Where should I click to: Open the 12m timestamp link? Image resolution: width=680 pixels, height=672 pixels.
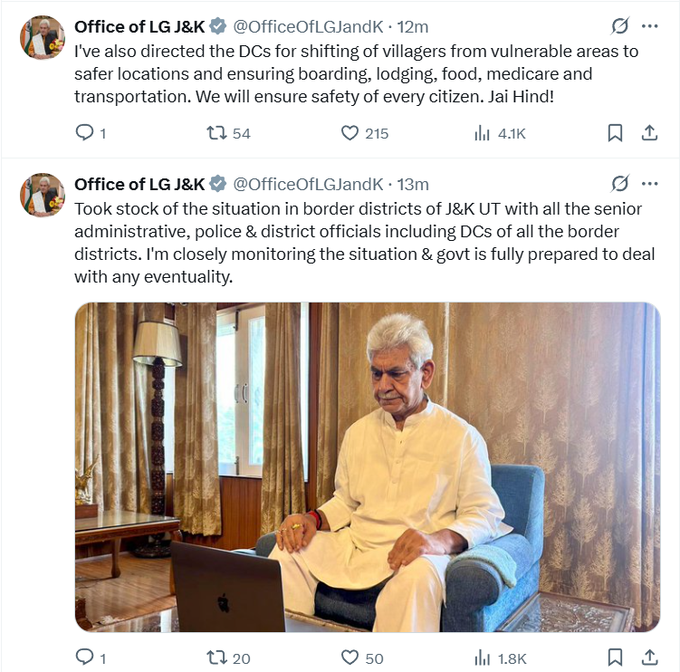pos(413,25)
